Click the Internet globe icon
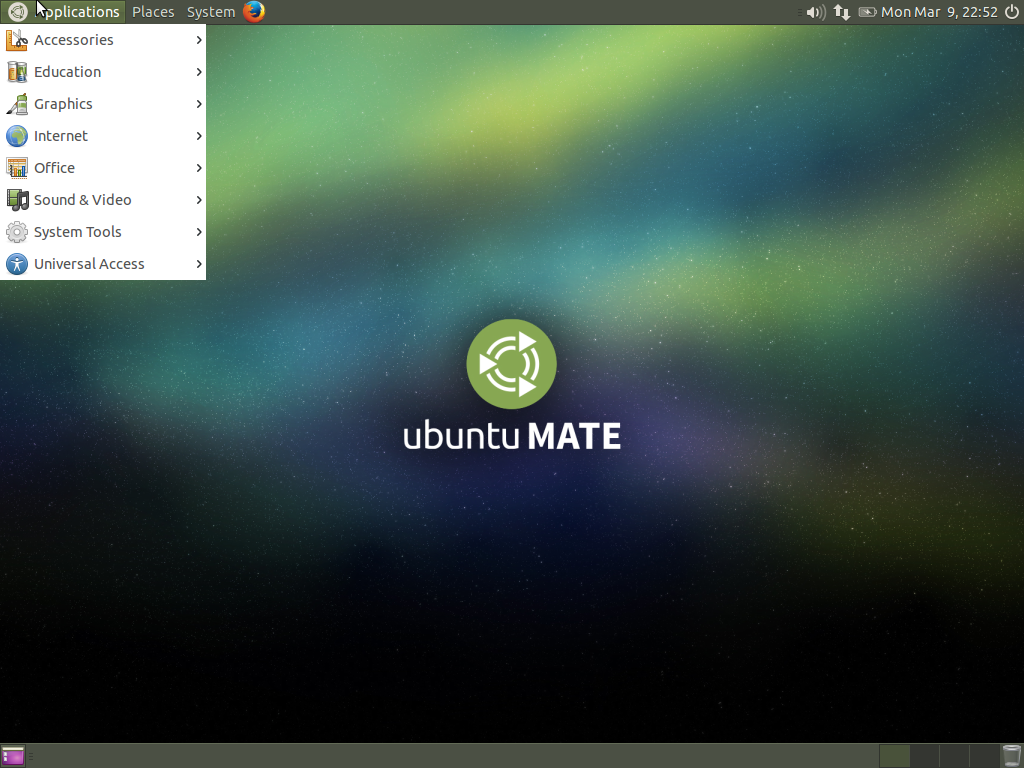Screen dimensions: 1024x768 [x=17, y=136]
